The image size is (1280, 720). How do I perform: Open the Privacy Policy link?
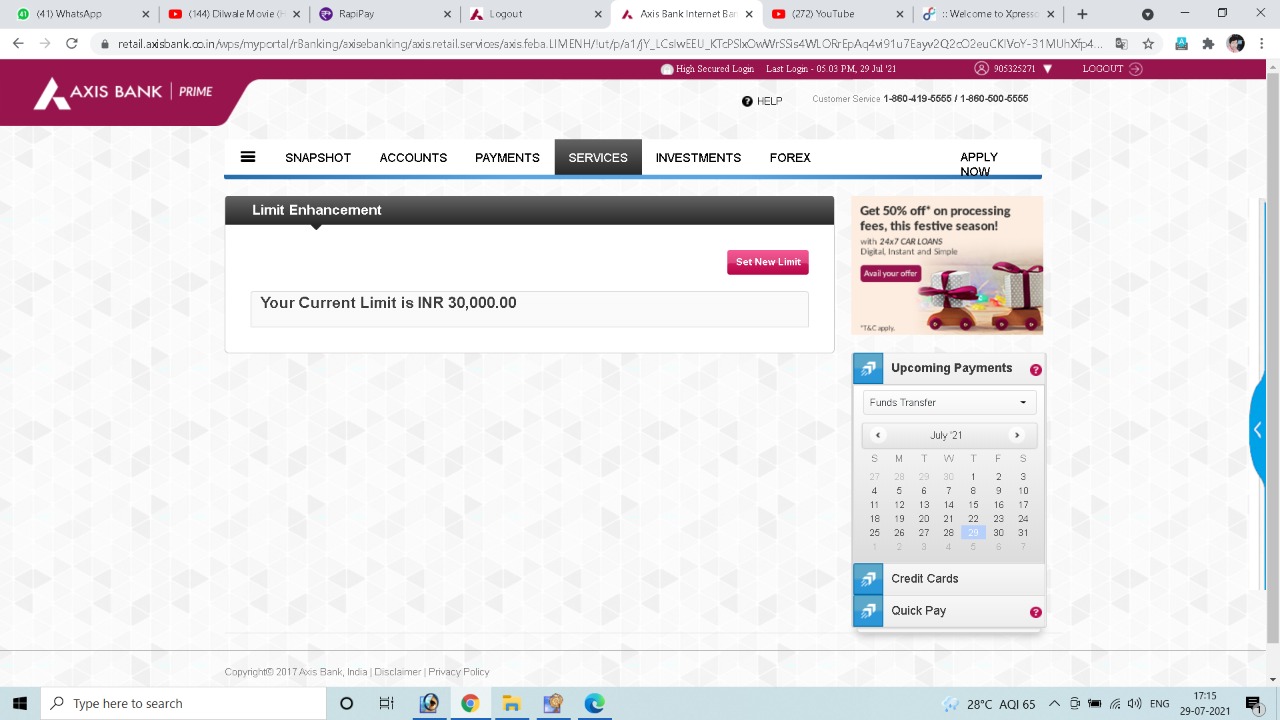pyautogui.click(x=458, y=671)
